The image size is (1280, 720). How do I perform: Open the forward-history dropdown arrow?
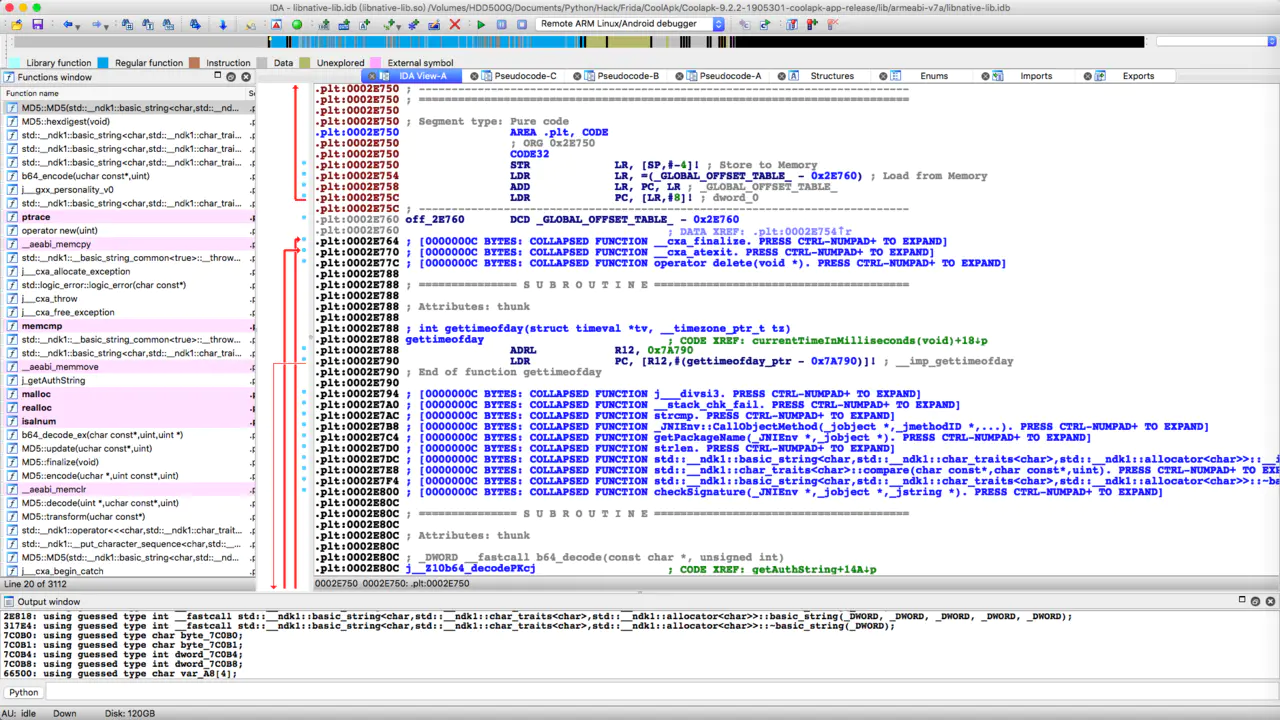(x=106, y=26)
